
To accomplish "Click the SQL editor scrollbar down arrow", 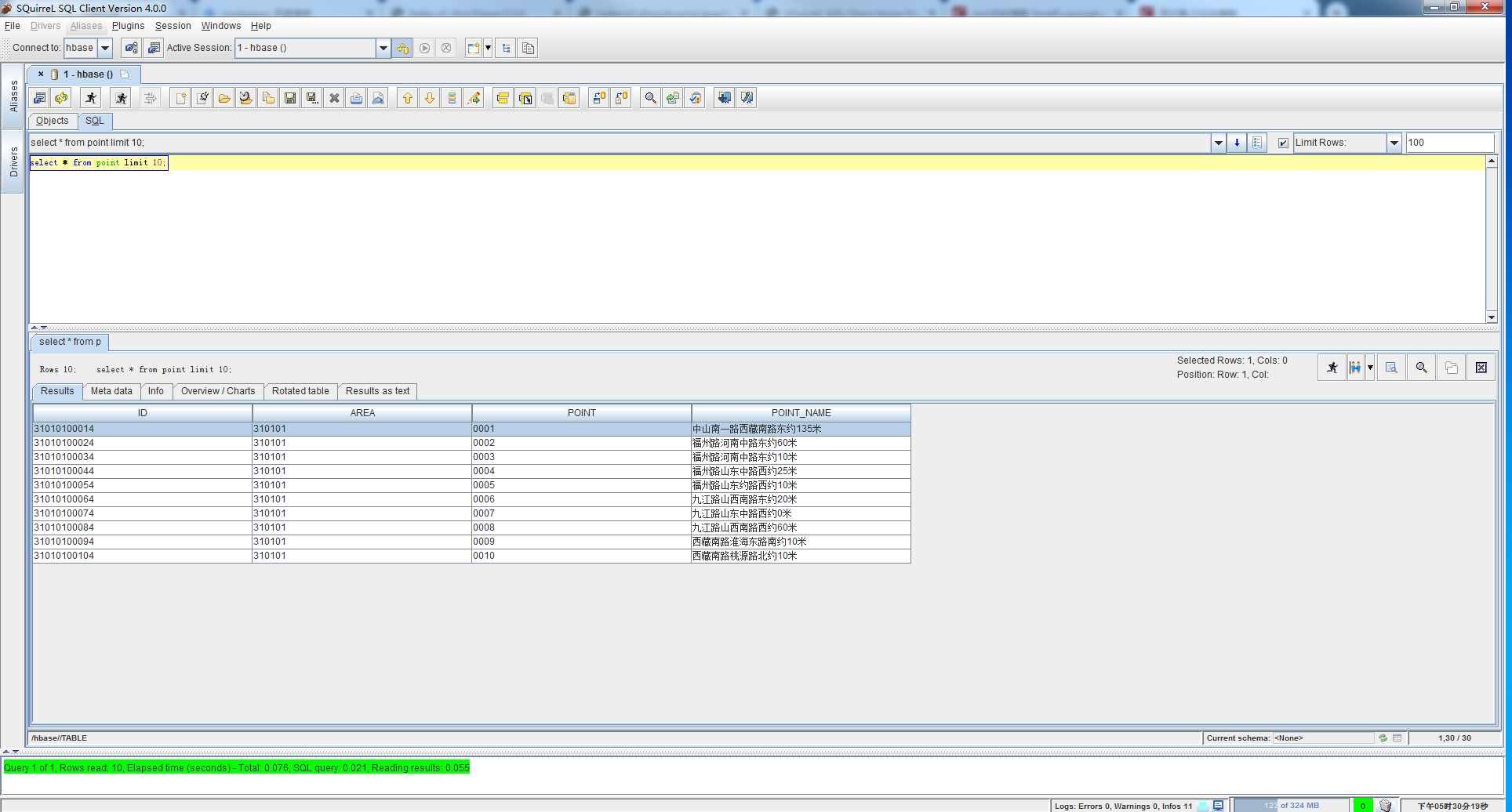I will pyautogui.click(x=1492, y=317).
